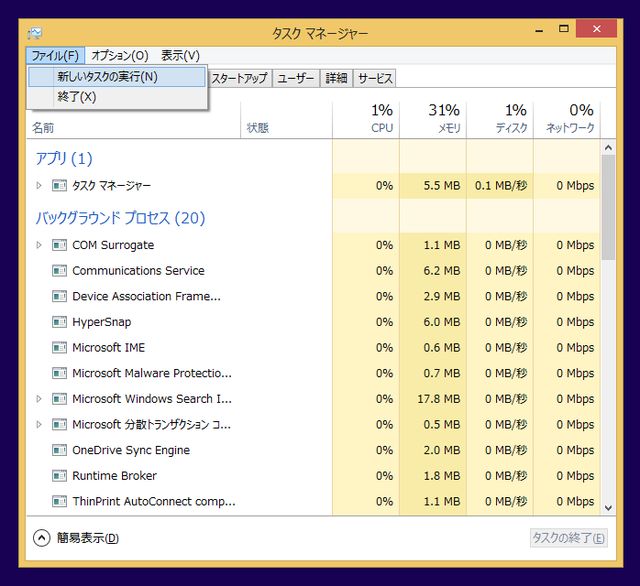The image size is (640, 586).
Task: Click the 0.1 MB/秒 disk value
Action: click(x=501, y=186)
